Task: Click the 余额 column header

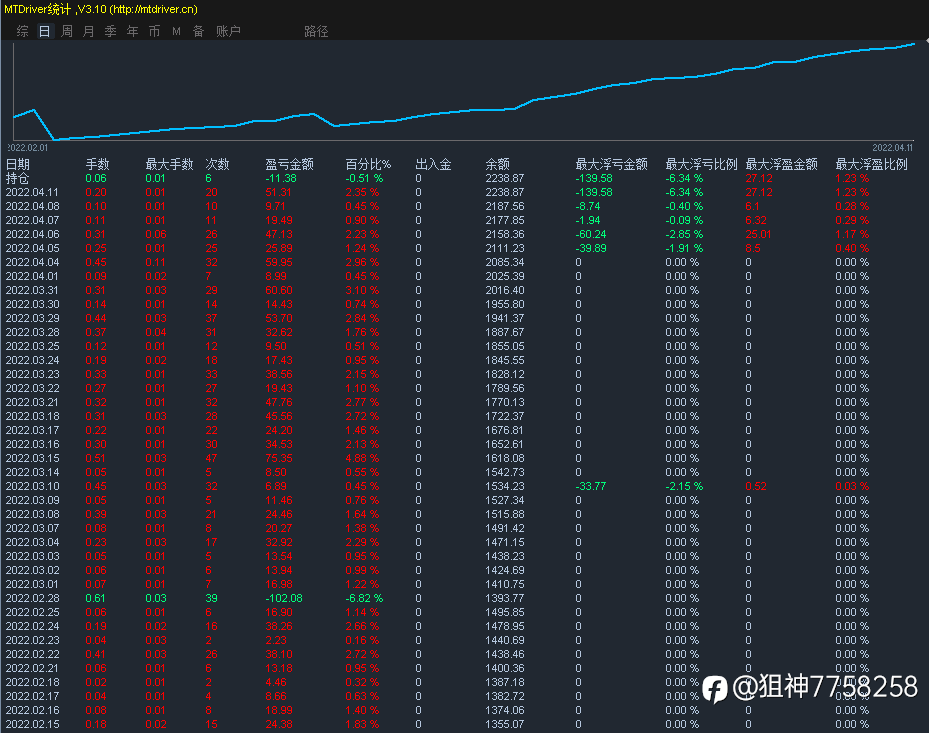Action: pyautogui.click(x=498, y=164)
